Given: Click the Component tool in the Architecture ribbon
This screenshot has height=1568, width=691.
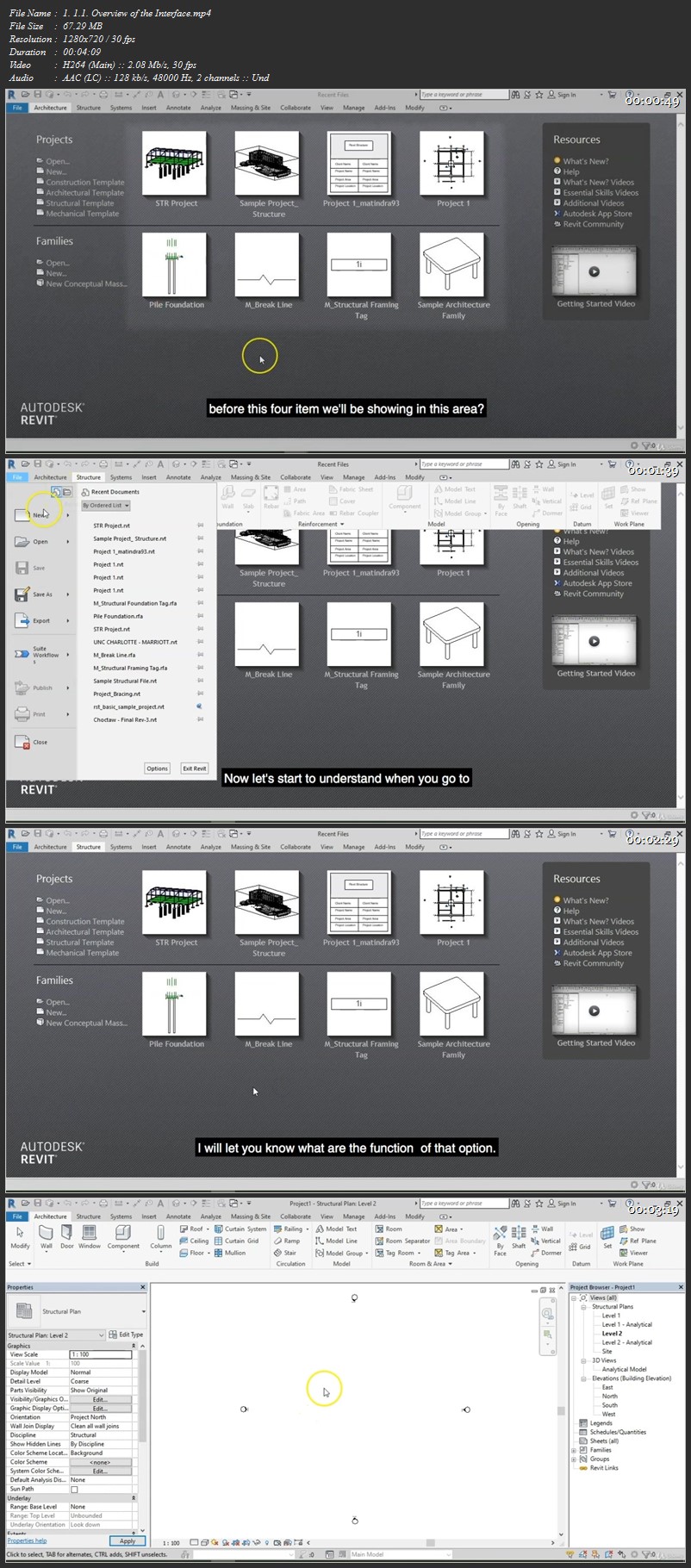Looking at the screenshot, I should tap(123, 1237).
